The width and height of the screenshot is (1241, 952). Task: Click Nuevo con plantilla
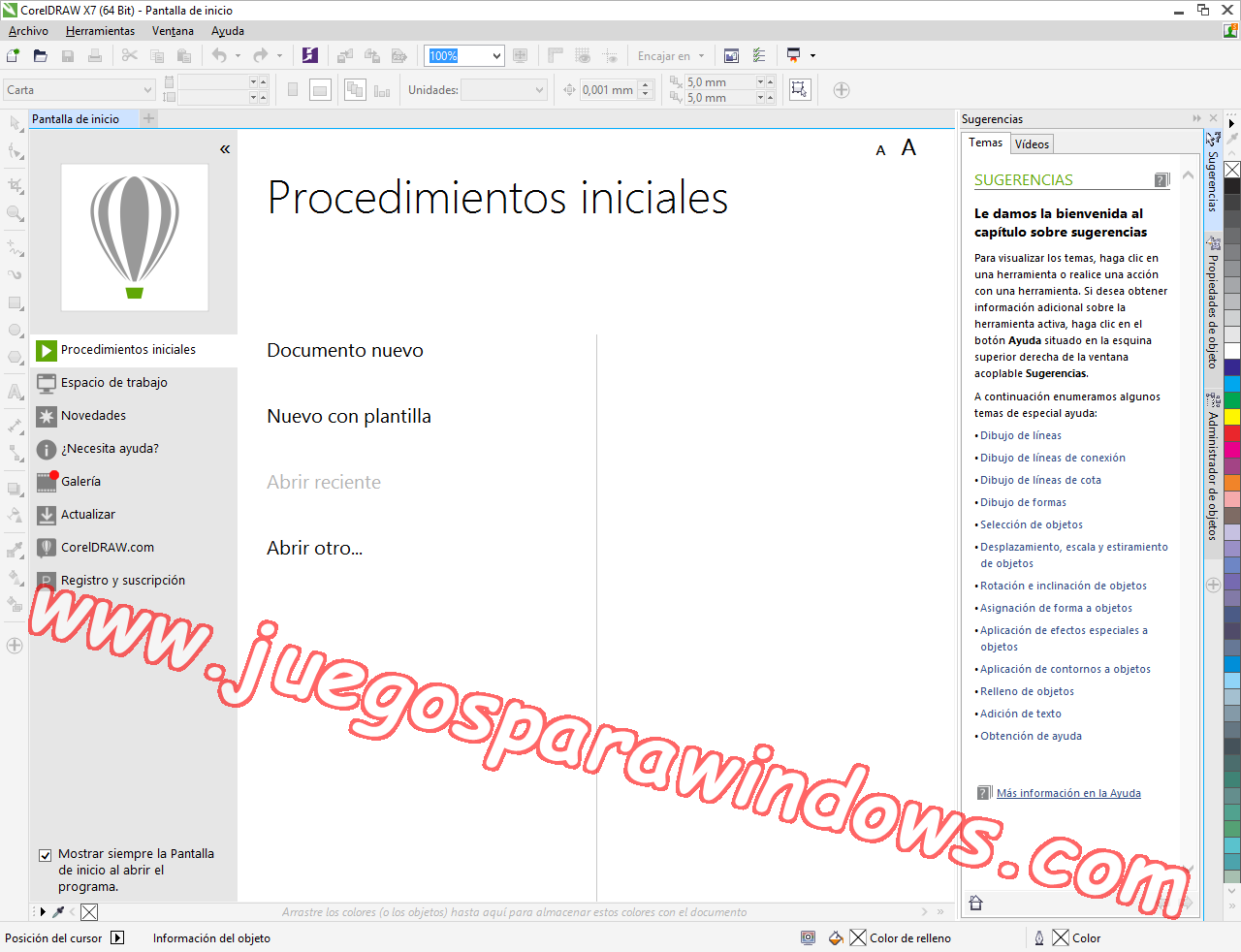tap(349, 417)
